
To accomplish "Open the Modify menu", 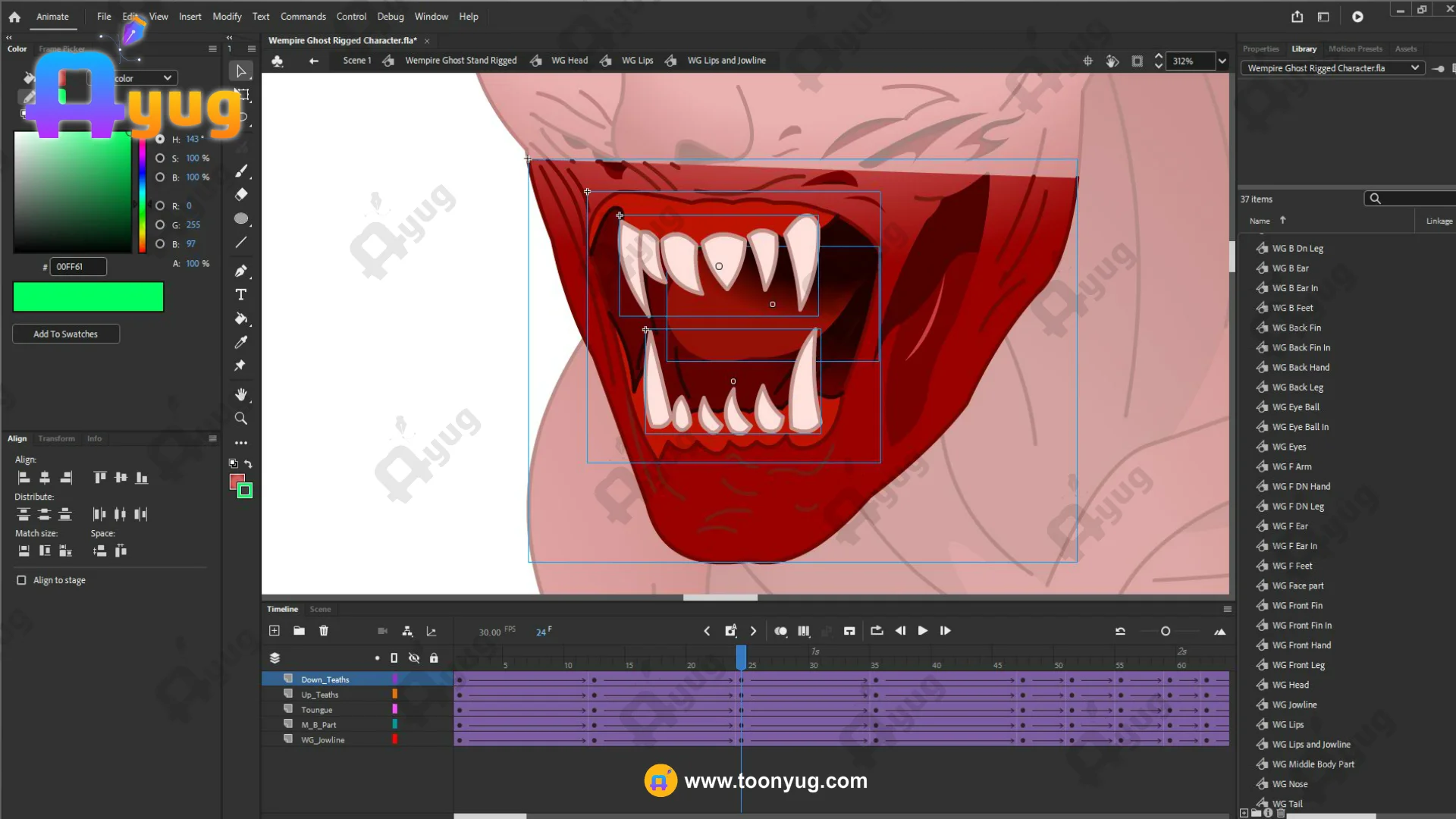I will point(227,16).
